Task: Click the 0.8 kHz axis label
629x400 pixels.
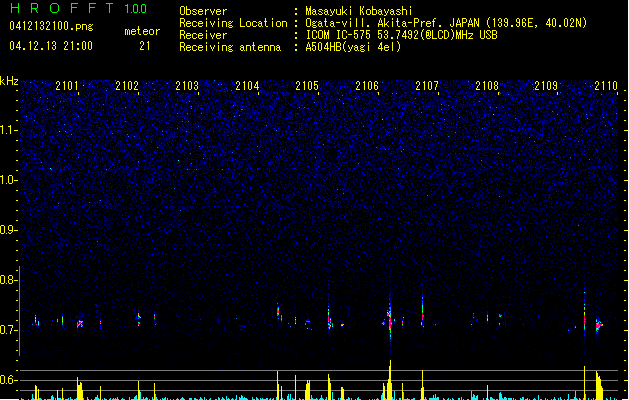Action: click(x=8, y=280)
